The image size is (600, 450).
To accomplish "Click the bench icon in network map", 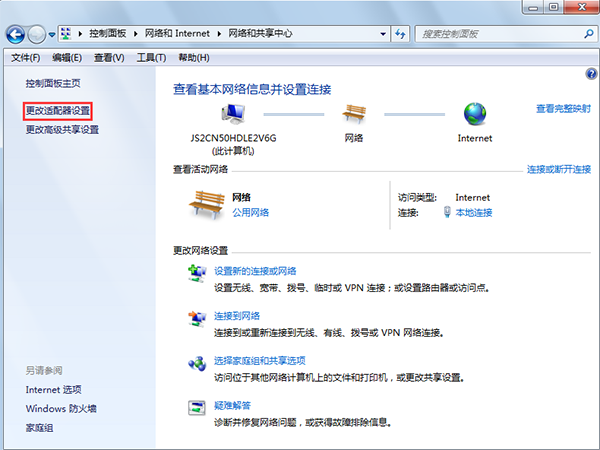I will click(x=354, y=114).
